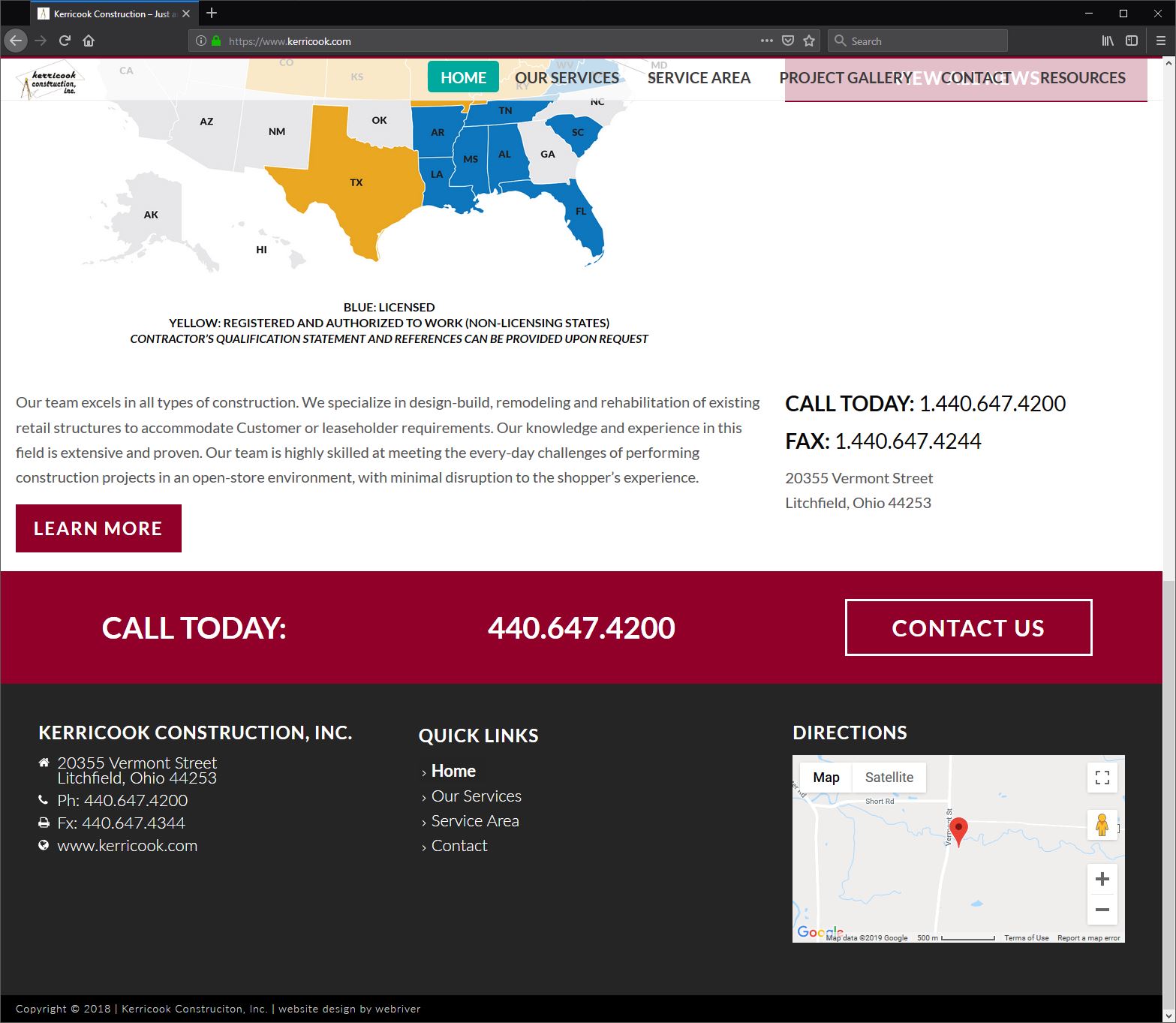Open map Terms of Use link
1176x1023 pixels.
(x=1026, y=937)
